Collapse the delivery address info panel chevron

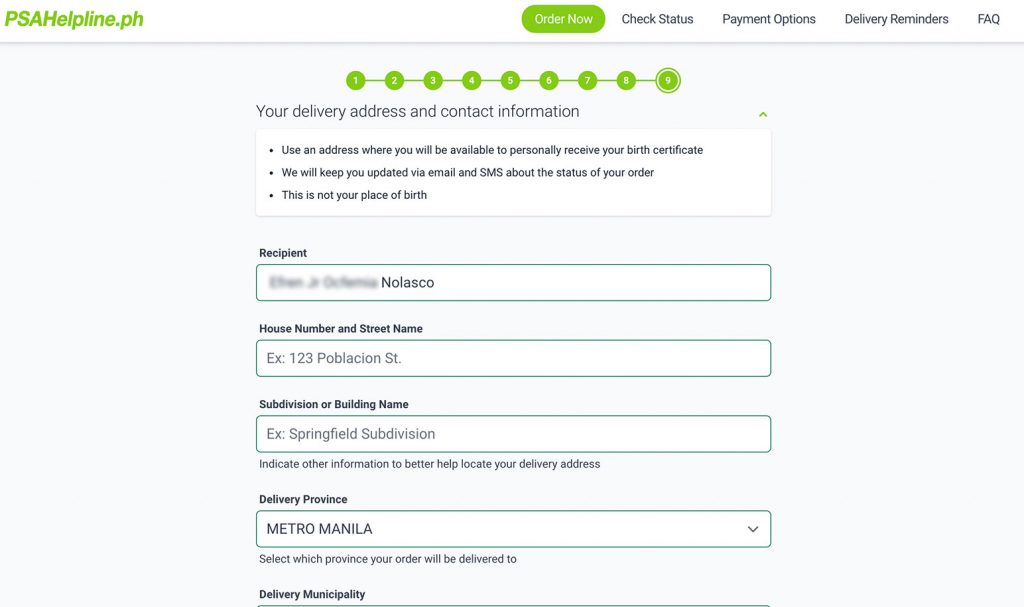(x=762, y=114)
